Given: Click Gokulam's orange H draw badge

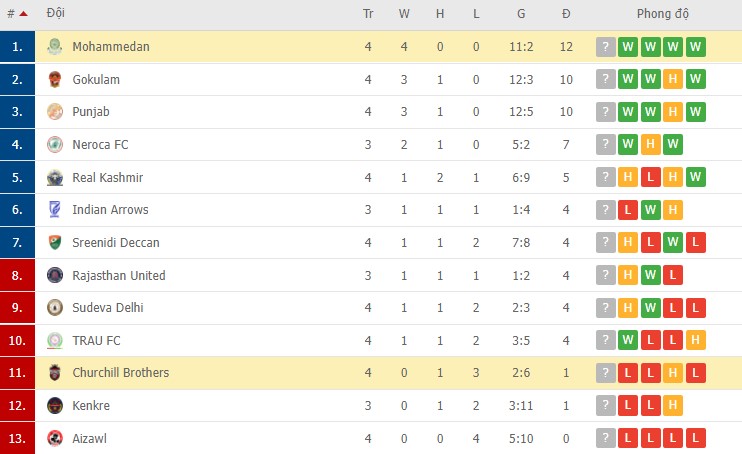Looking at the screenshot, I should pyautogui.click(x=674, y=80).
